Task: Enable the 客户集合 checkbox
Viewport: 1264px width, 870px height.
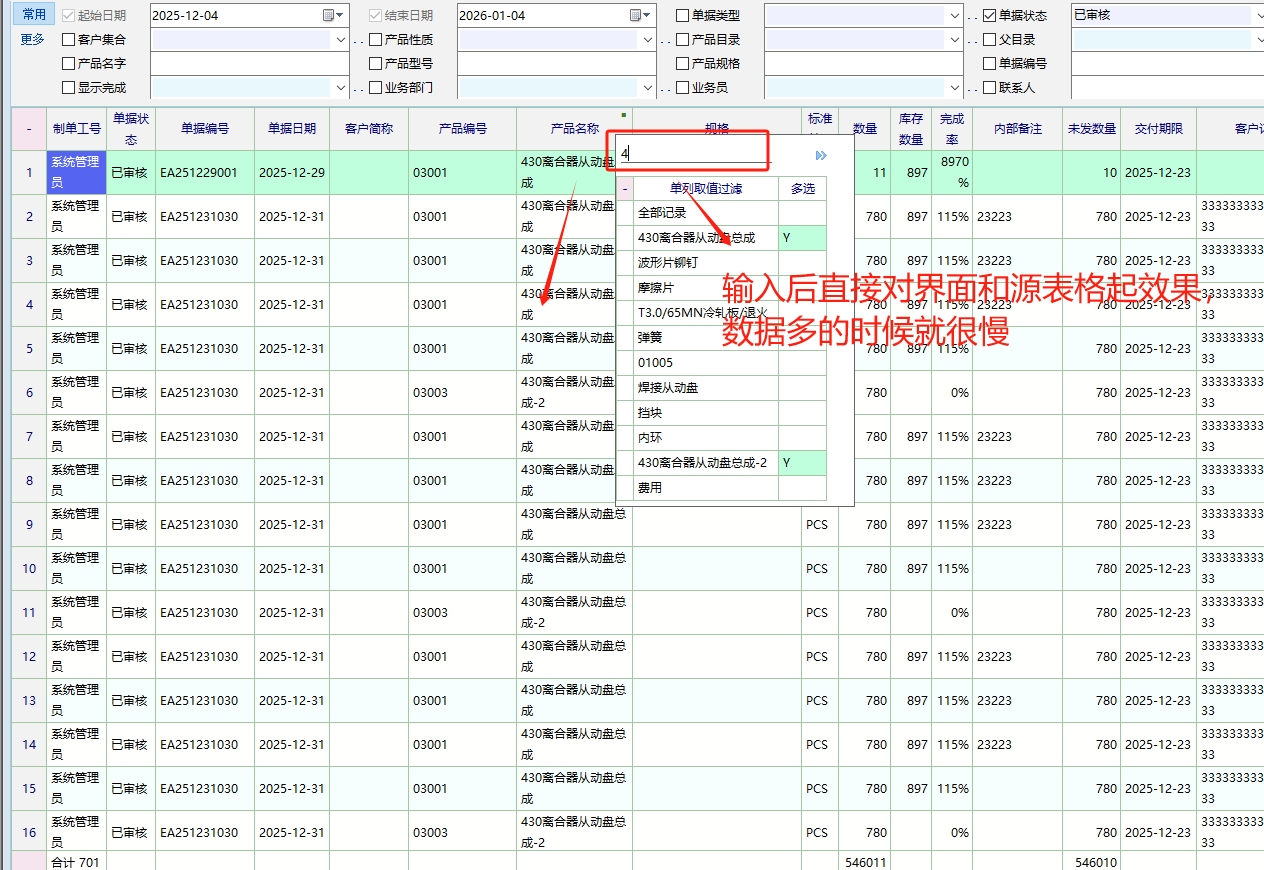Action: click(69, 40)
